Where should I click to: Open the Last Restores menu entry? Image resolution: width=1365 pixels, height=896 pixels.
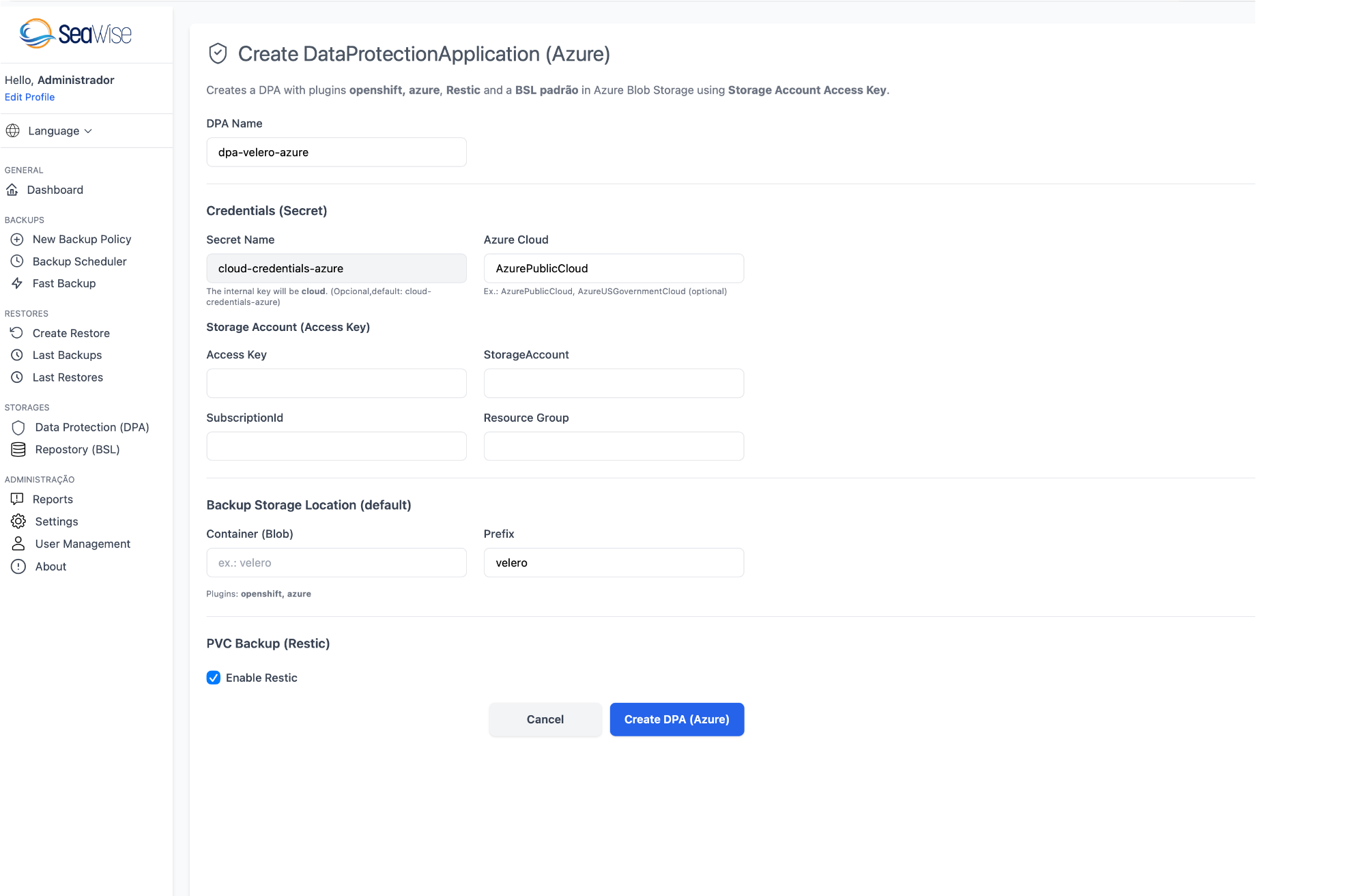(68, 377)
